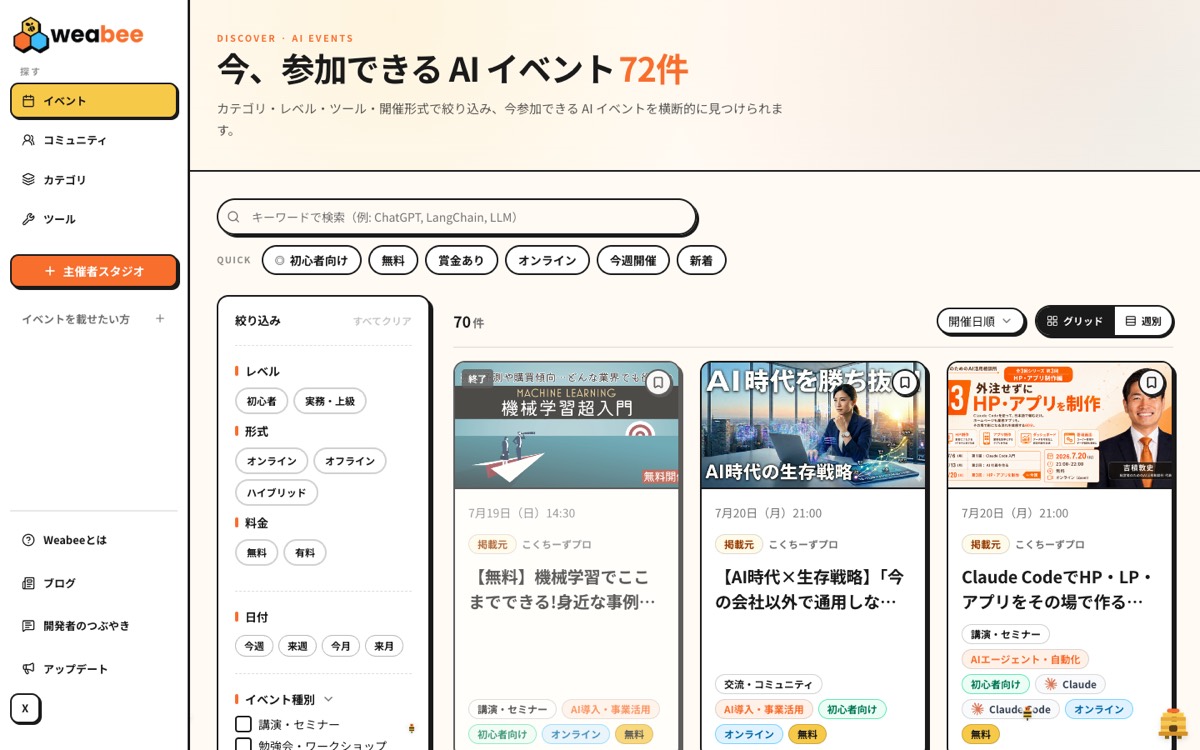Image resolution: width=1200 pixels, height=750 pixels.
Task: Select date filter 今週
Action: click(254, 646)
